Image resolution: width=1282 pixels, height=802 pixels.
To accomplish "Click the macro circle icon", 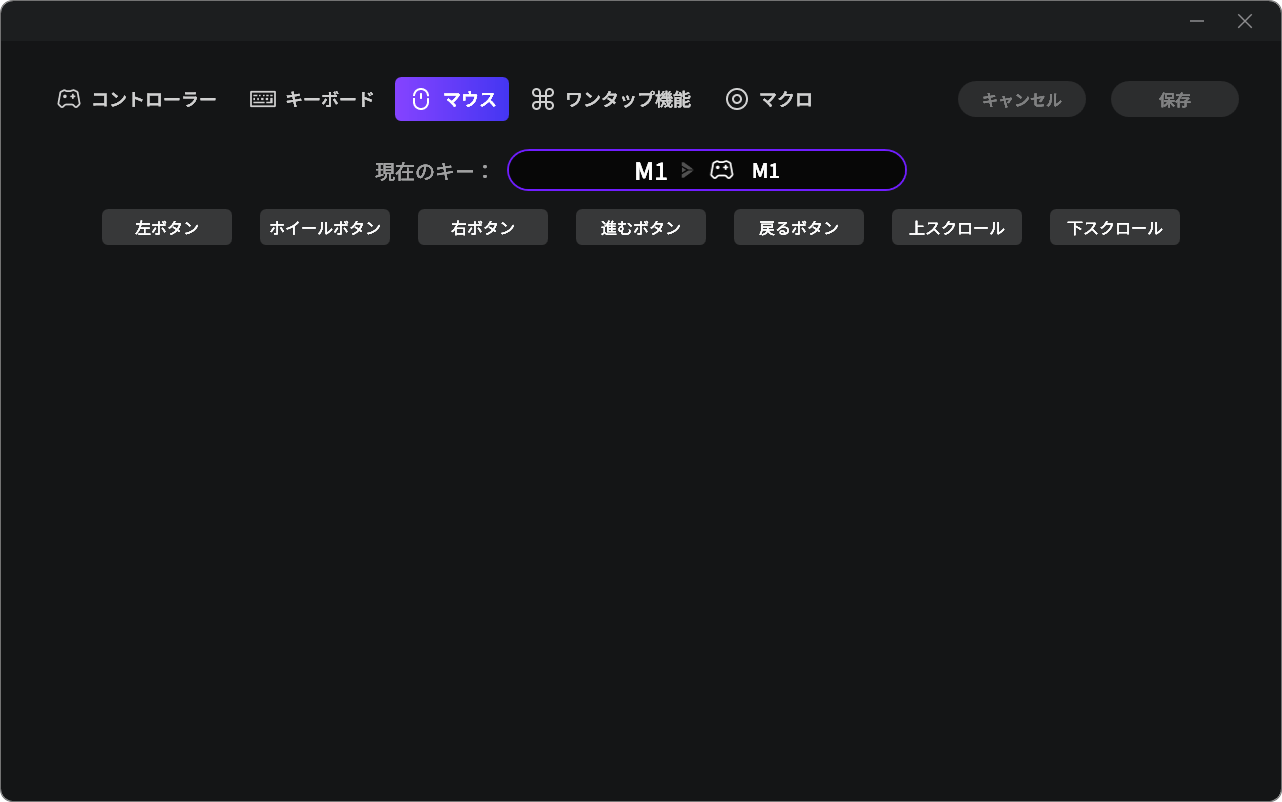I will coord(737,99).
